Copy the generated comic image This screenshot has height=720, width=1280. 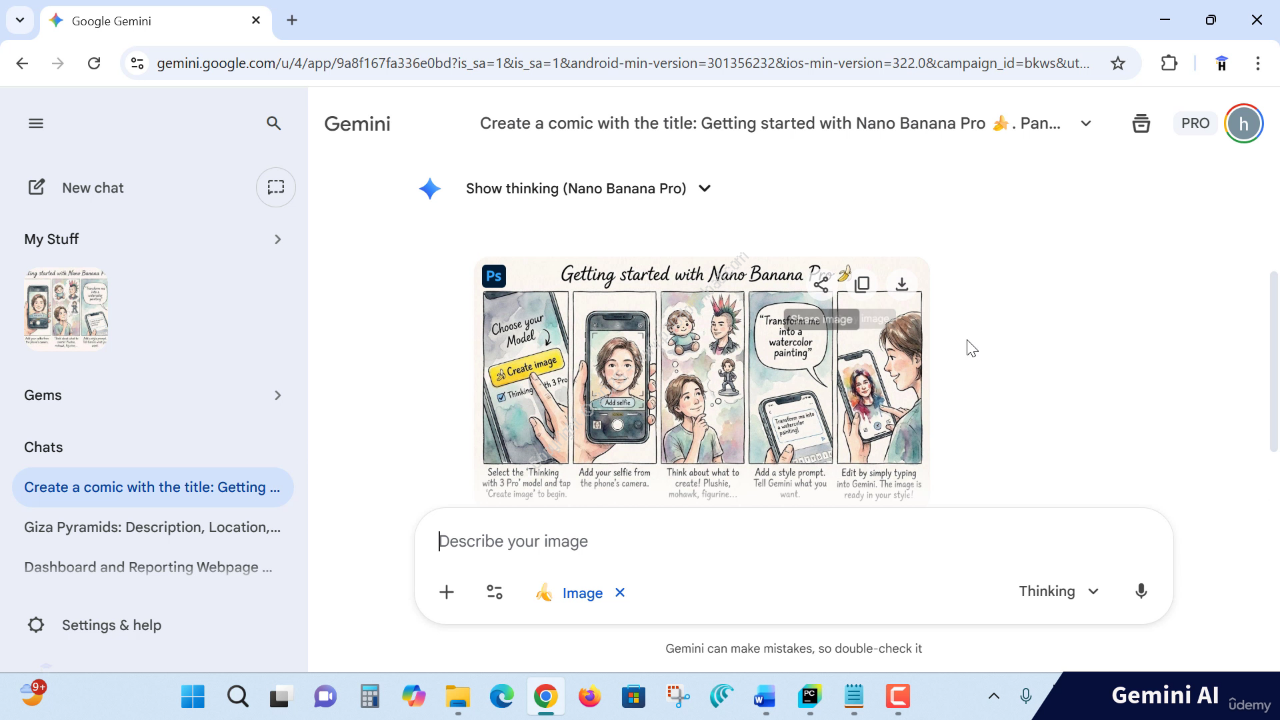(862, 285)
